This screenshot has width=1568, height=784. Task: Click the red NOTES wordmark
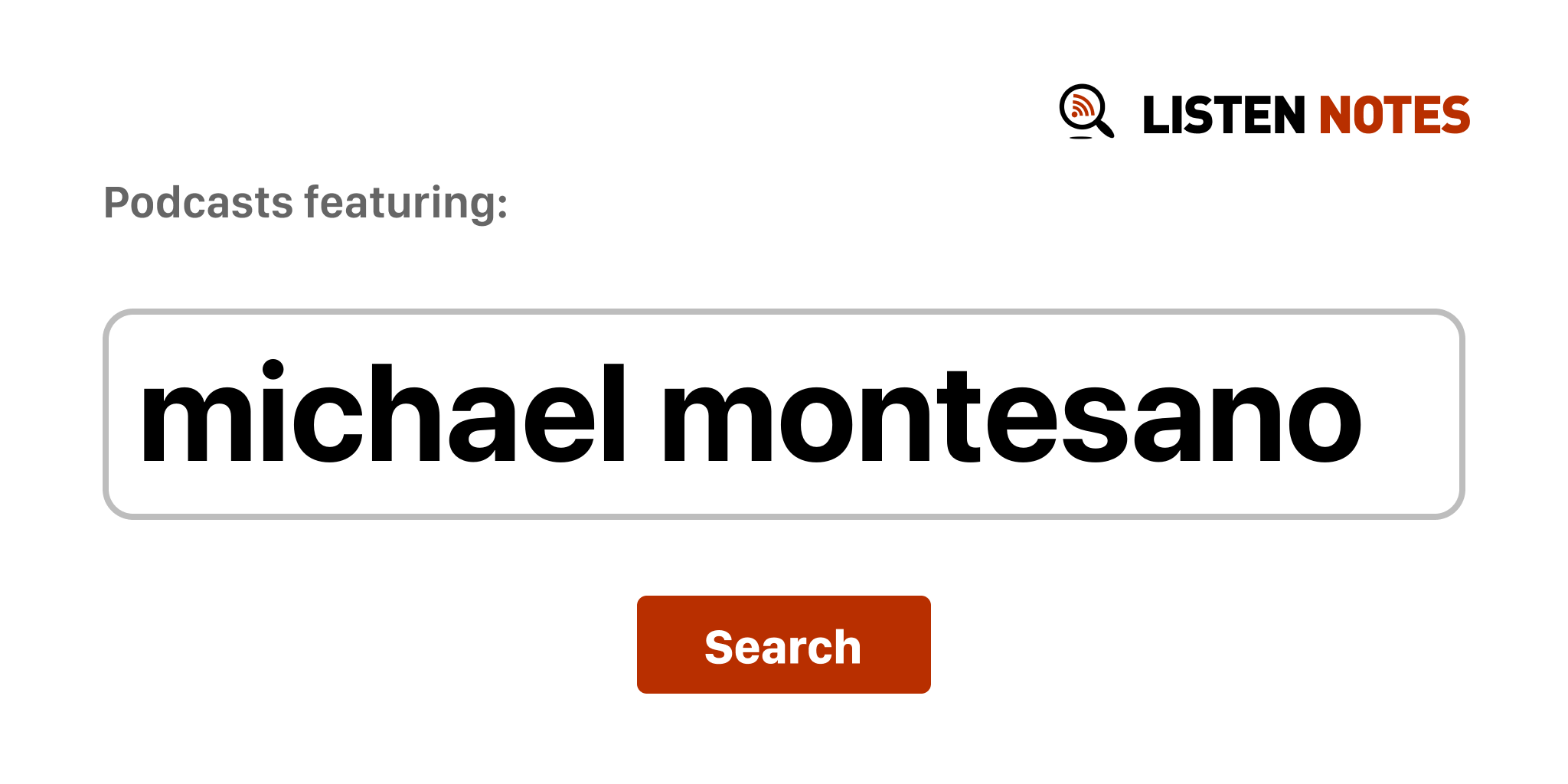[x=1394, y=116]
